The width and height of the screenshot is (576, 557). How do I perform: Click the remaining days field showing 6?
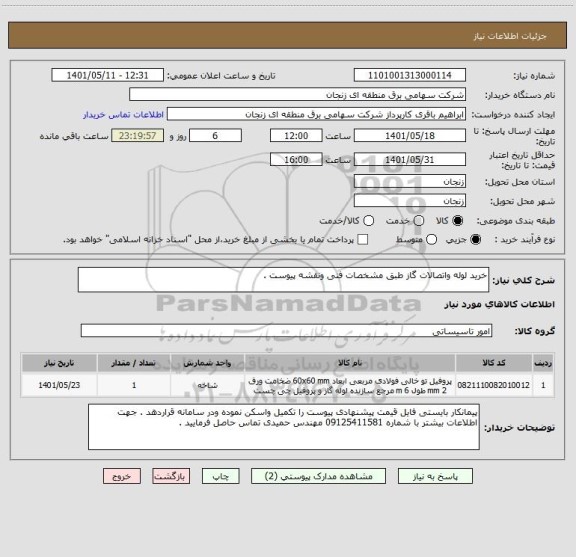coord(215,136)
